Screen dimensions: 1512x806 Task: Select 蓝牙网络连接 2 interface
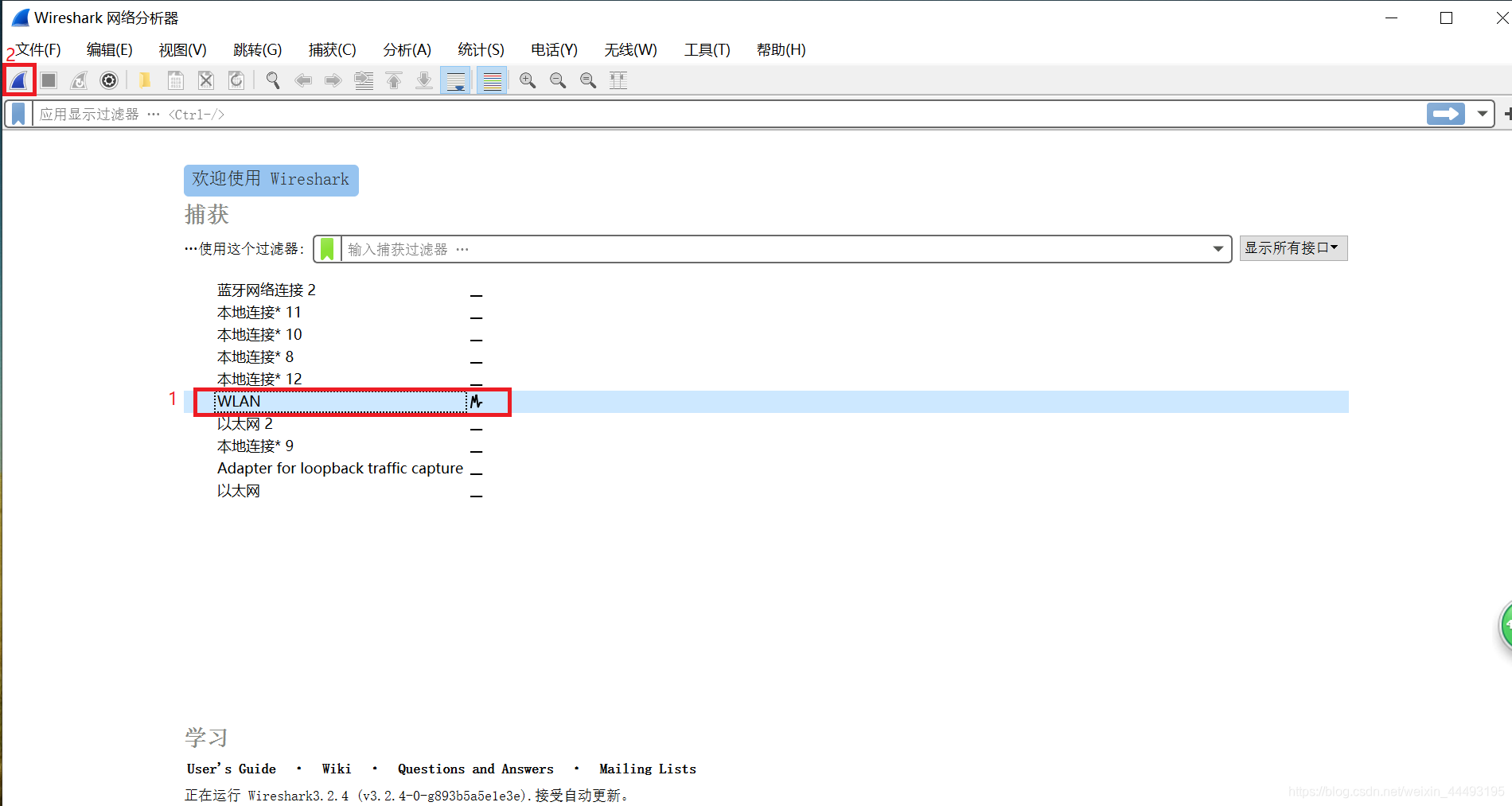[267, 290]
